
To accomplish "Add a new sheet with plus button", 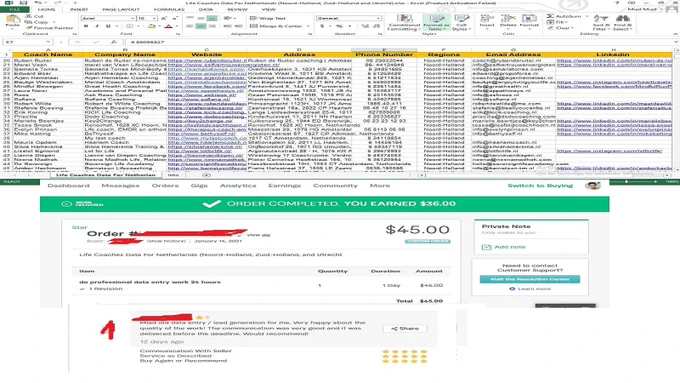I will (x=206, y=175).
